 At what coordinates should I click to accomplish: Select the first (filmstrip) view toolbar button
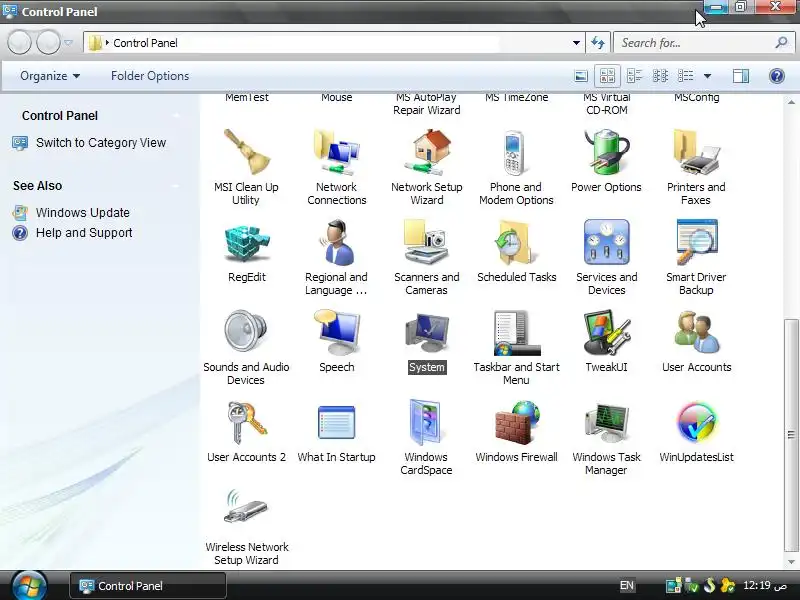click(581, 76)
